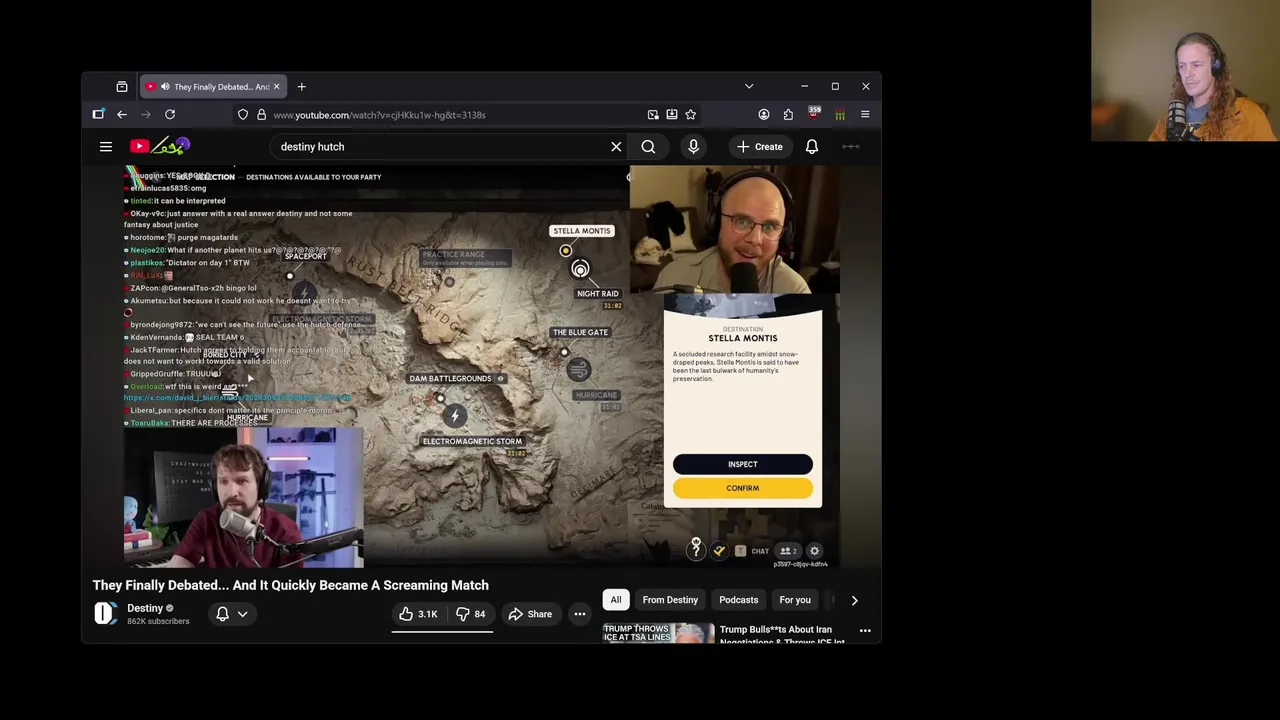
Task: Select the 'All' filter chip
Action: point(616,600)
